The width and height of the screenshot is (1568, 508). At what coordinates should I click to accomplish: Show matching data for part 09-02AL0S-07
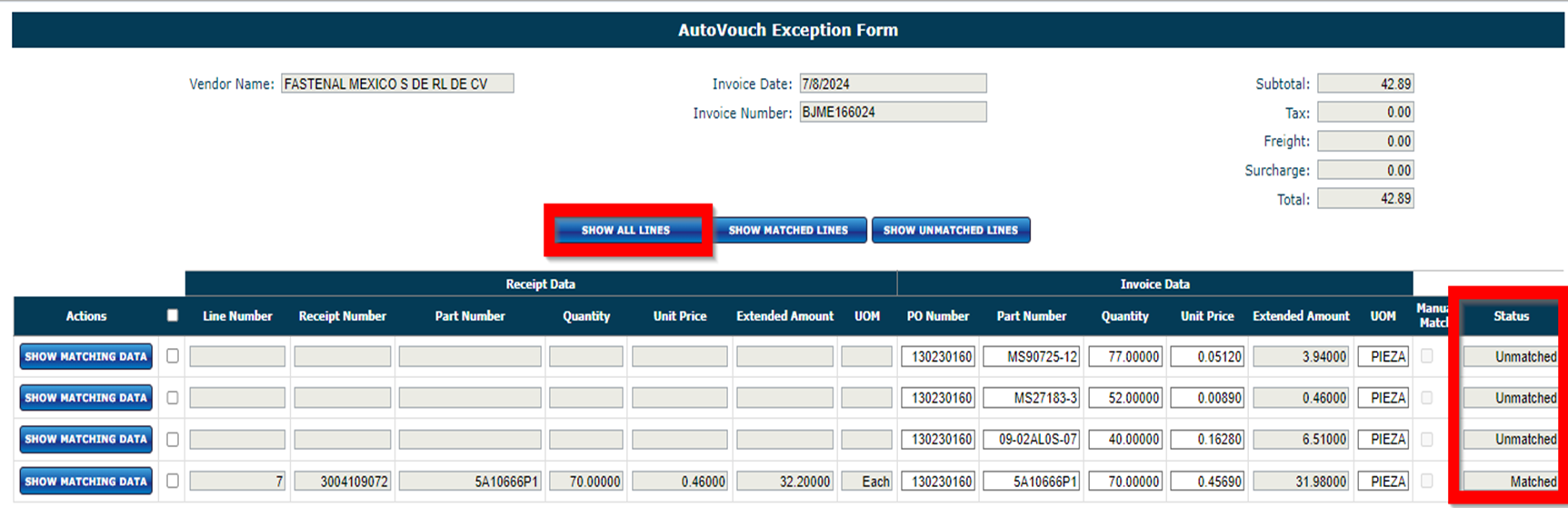tap(85, 439)
